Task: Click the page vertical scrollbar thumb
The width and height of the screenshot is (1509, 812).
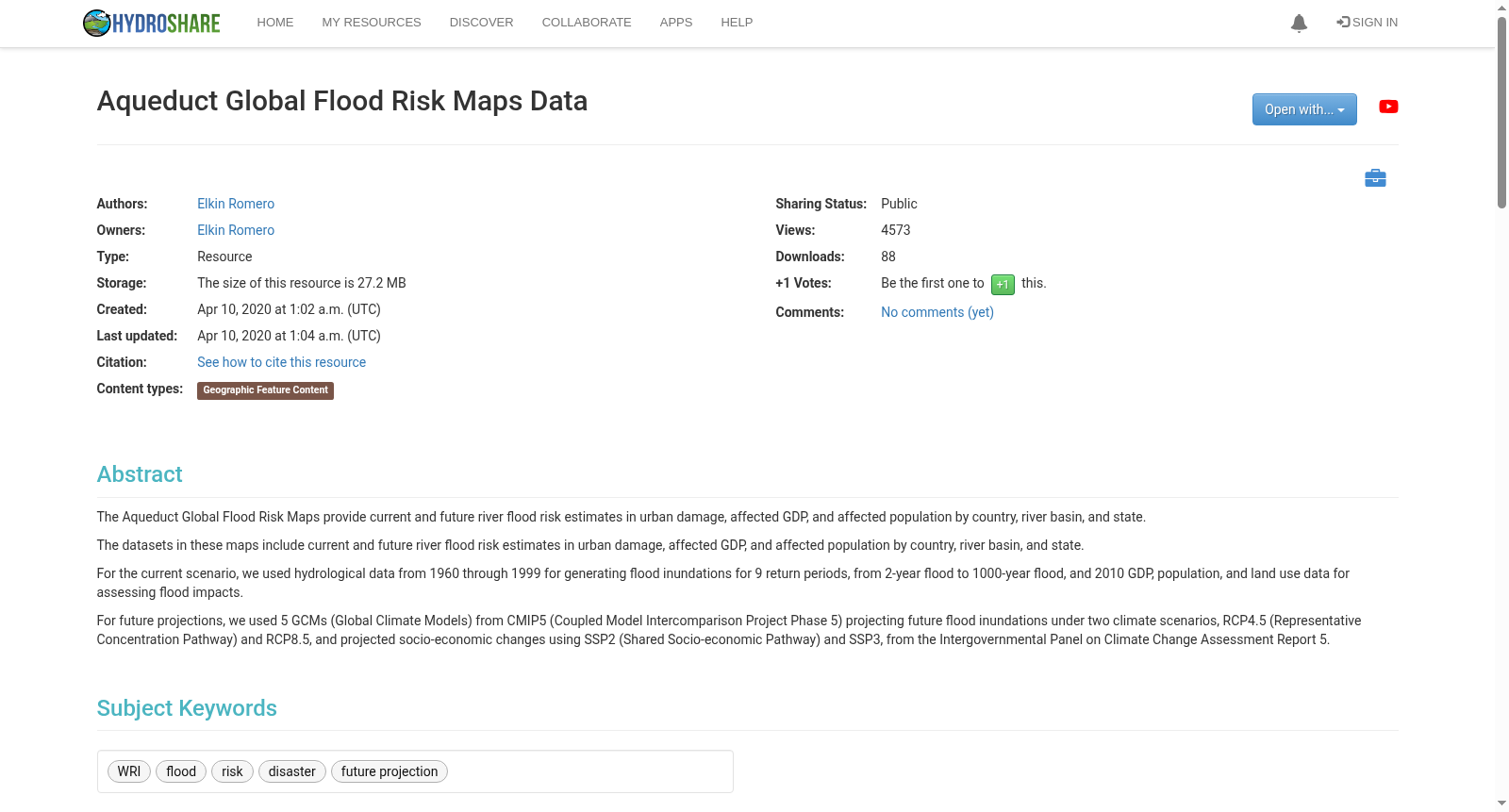Action: [x=1501, y=111]
